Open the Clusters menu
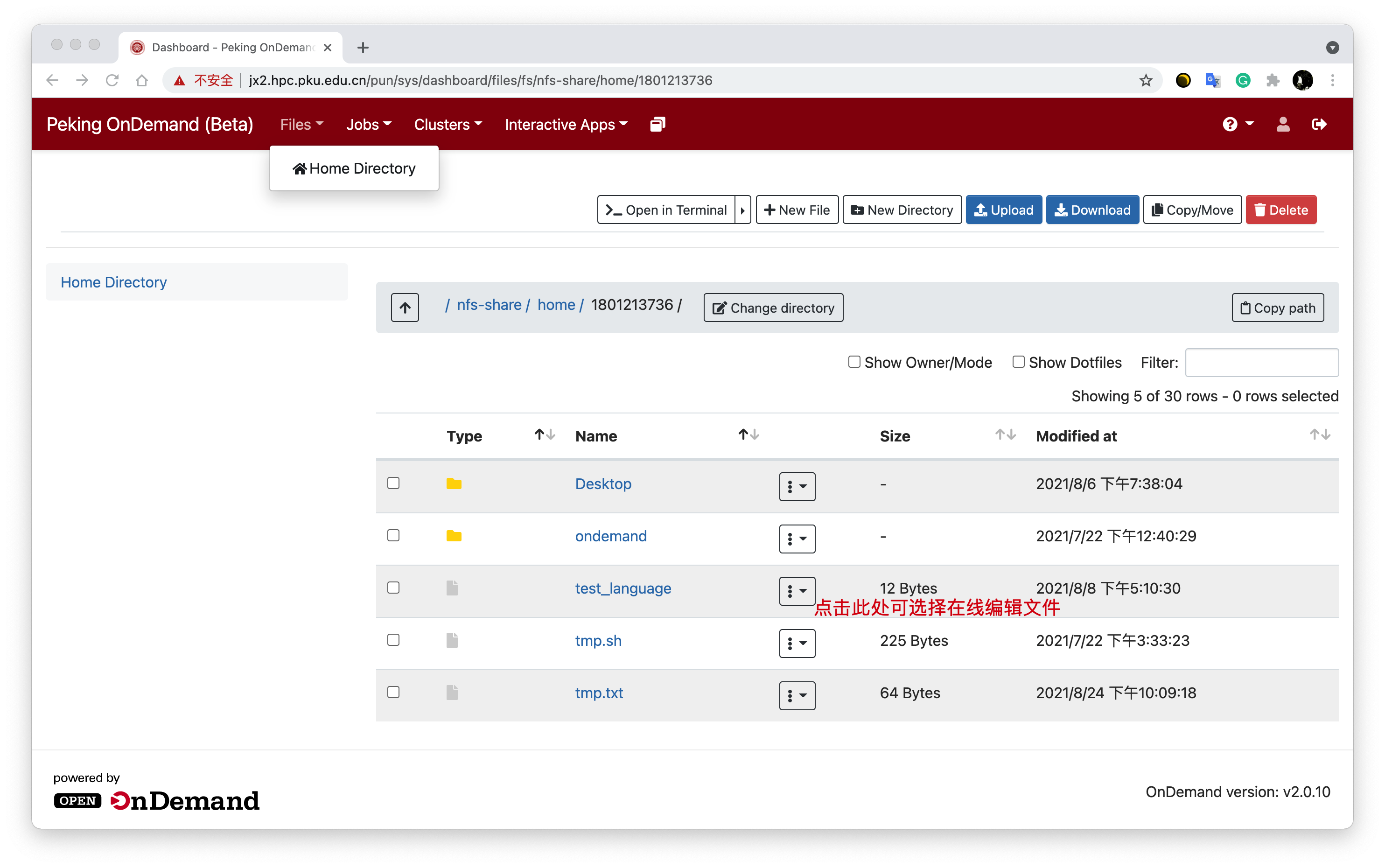Viewport: 1385px width, 868px height. point(448,124)
